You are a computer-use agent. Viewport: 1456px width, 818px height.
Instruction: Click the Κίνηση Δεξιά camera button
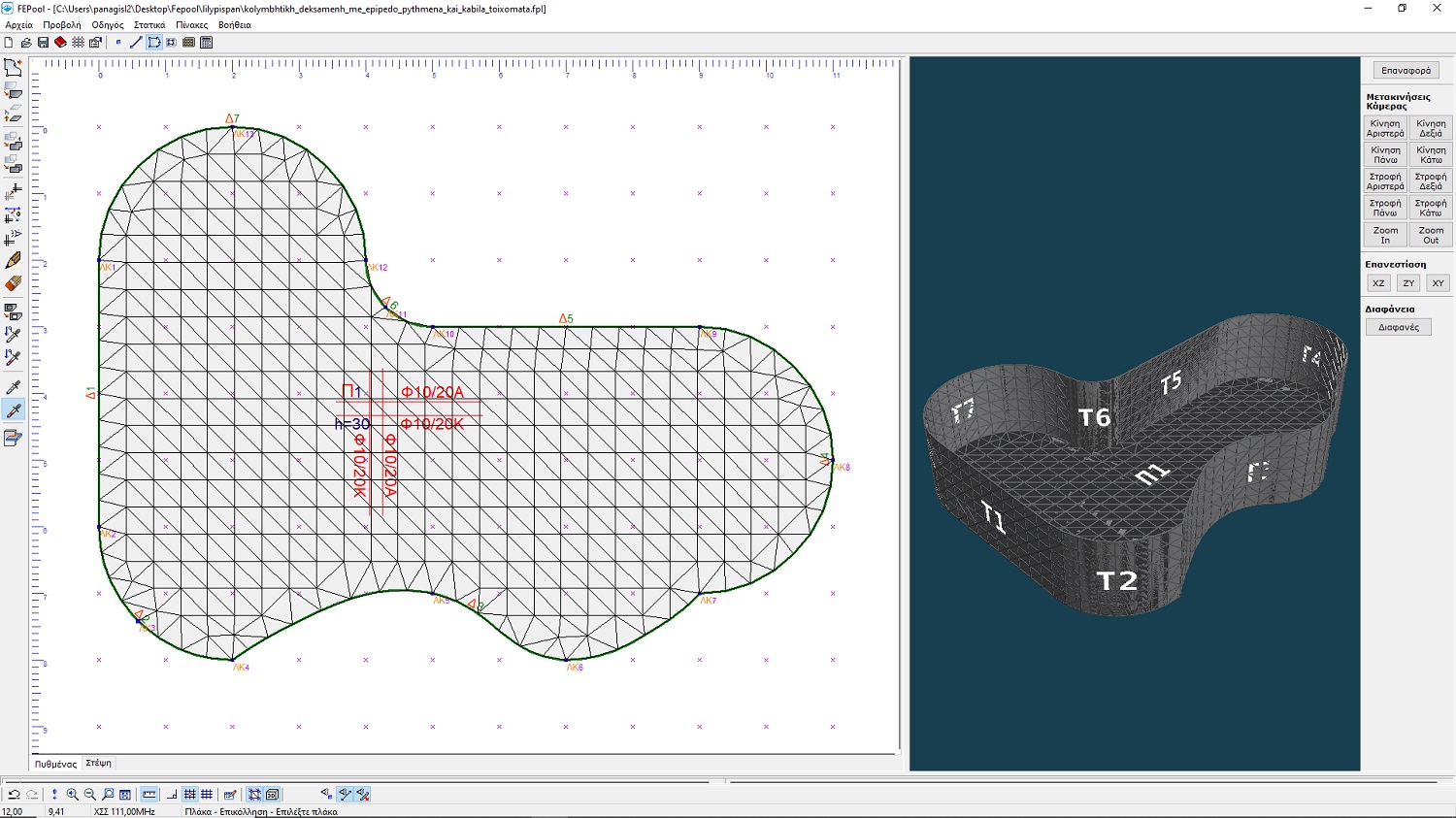pyautogui.click(x=1431, y=128)
